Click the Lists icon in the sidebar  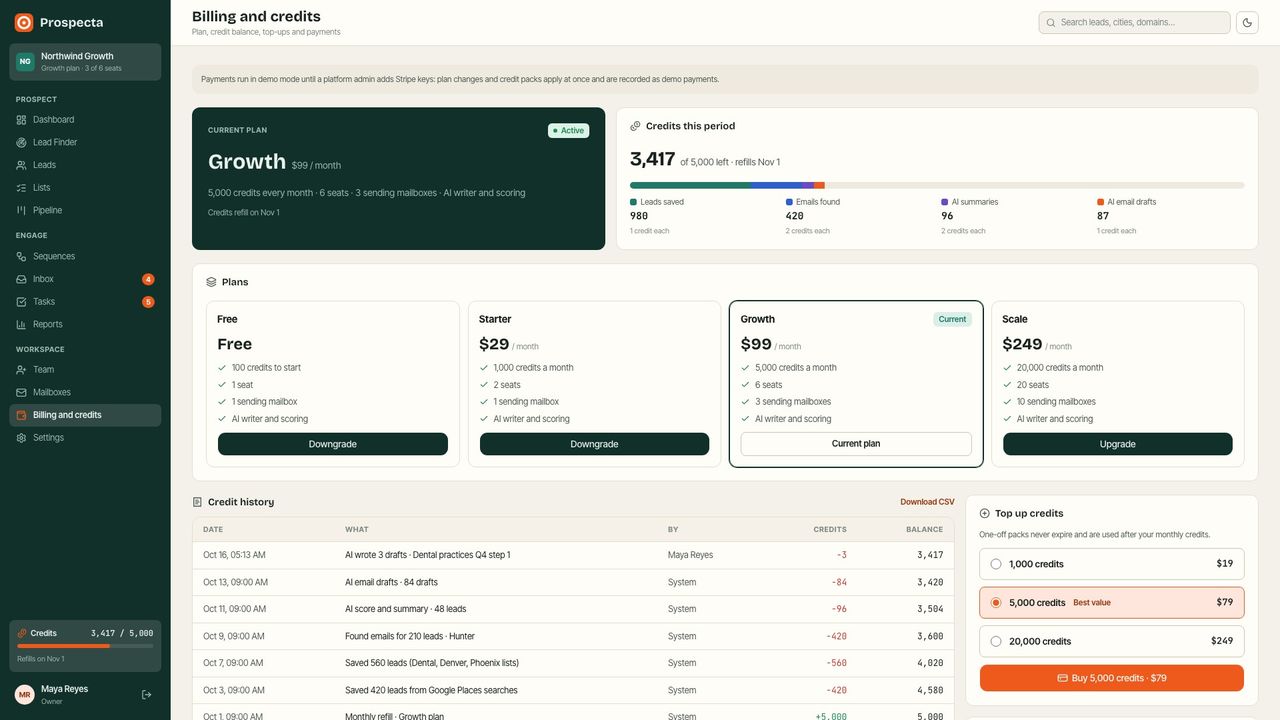tap(22, 188)
